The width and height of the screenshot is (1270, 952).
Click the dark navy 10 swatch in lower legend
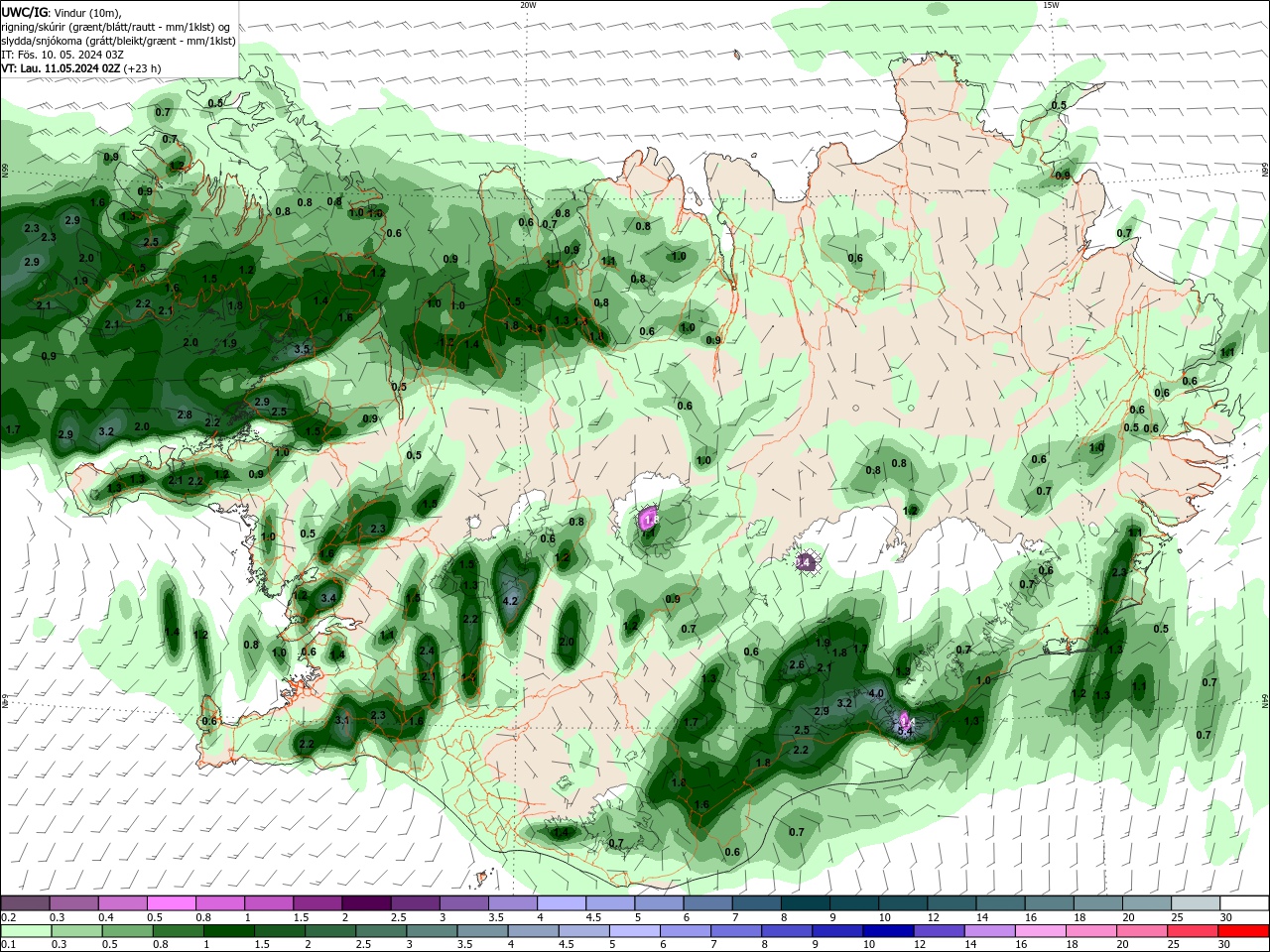tap(886, 931)
